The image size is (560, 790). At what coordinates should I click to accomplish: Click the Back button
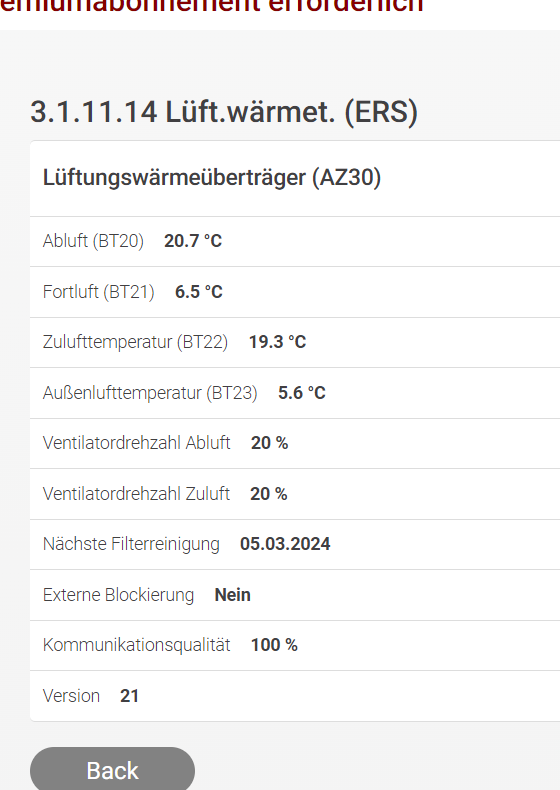pos(112,769)
